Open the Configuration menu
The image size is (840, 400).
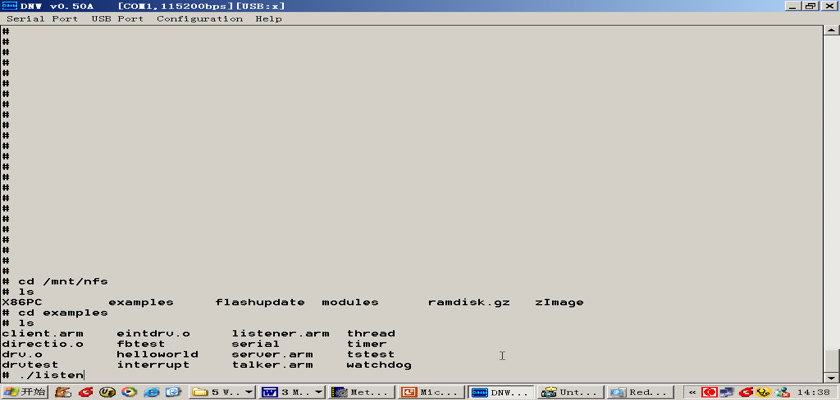pos(199,19)
